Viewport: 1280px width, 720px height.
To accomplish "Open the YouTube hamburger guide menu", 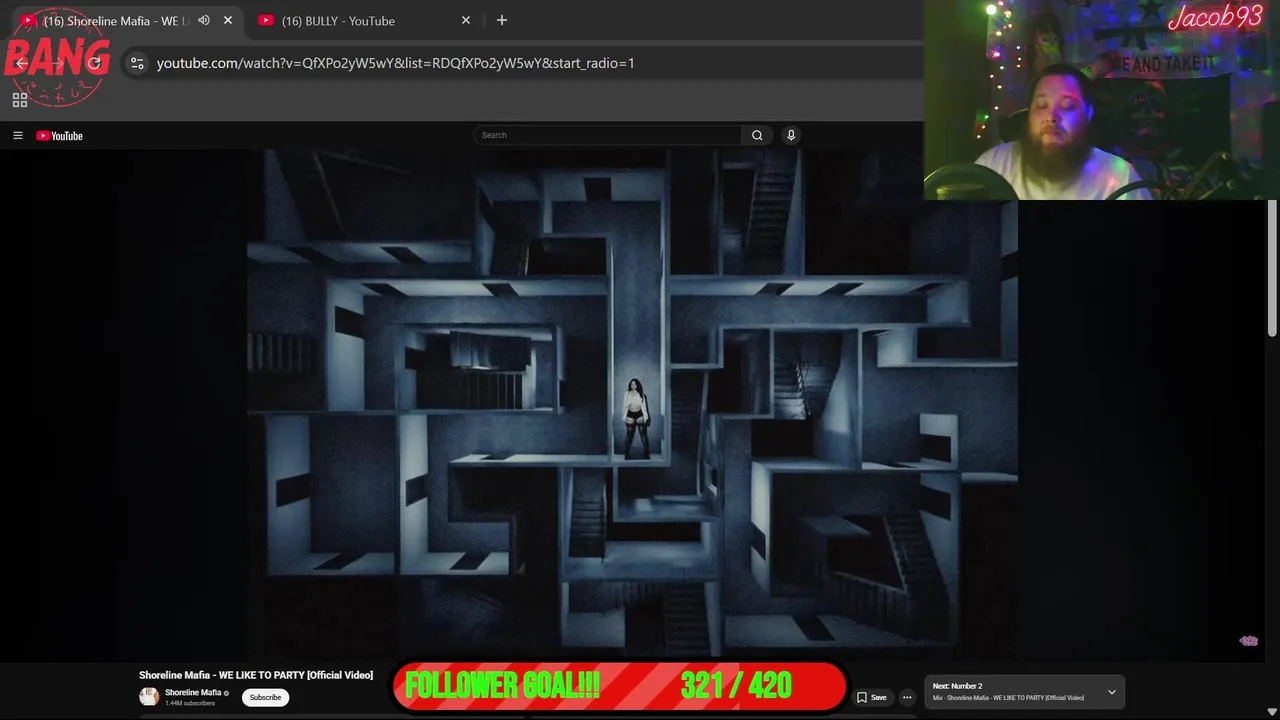I will click(17, 136).
